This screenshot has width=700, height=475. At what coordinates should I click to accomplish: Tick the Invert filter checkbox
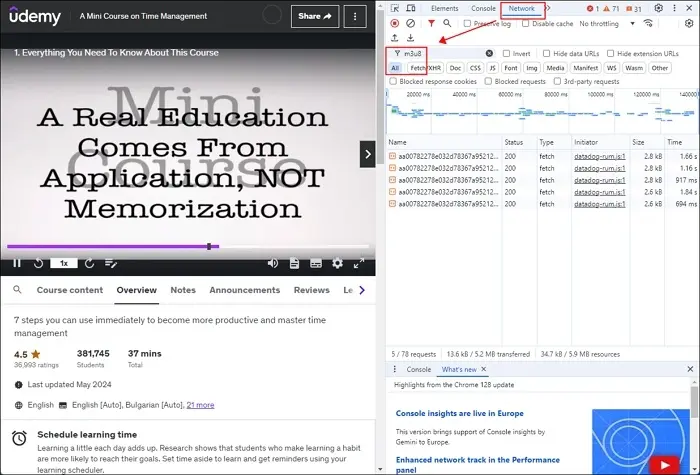507,53
